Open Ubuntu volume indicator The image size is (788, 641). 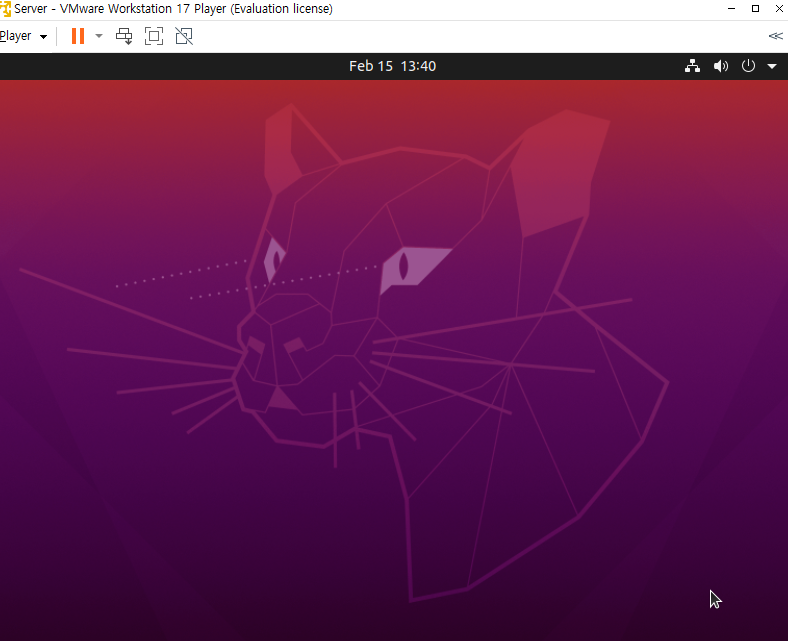coord(721,66)
